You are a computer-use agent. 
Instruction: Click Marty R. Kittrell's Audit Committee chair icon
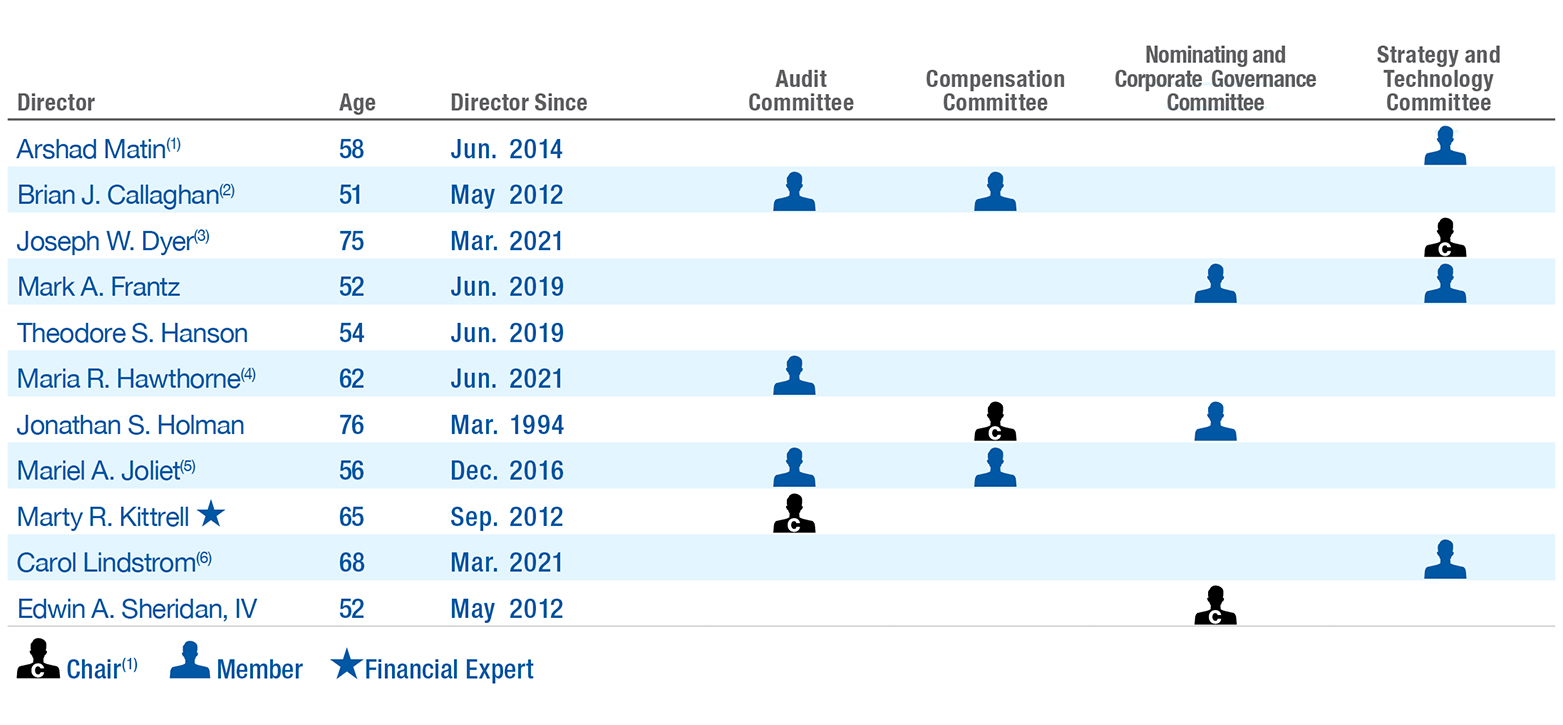coord(794,514)
